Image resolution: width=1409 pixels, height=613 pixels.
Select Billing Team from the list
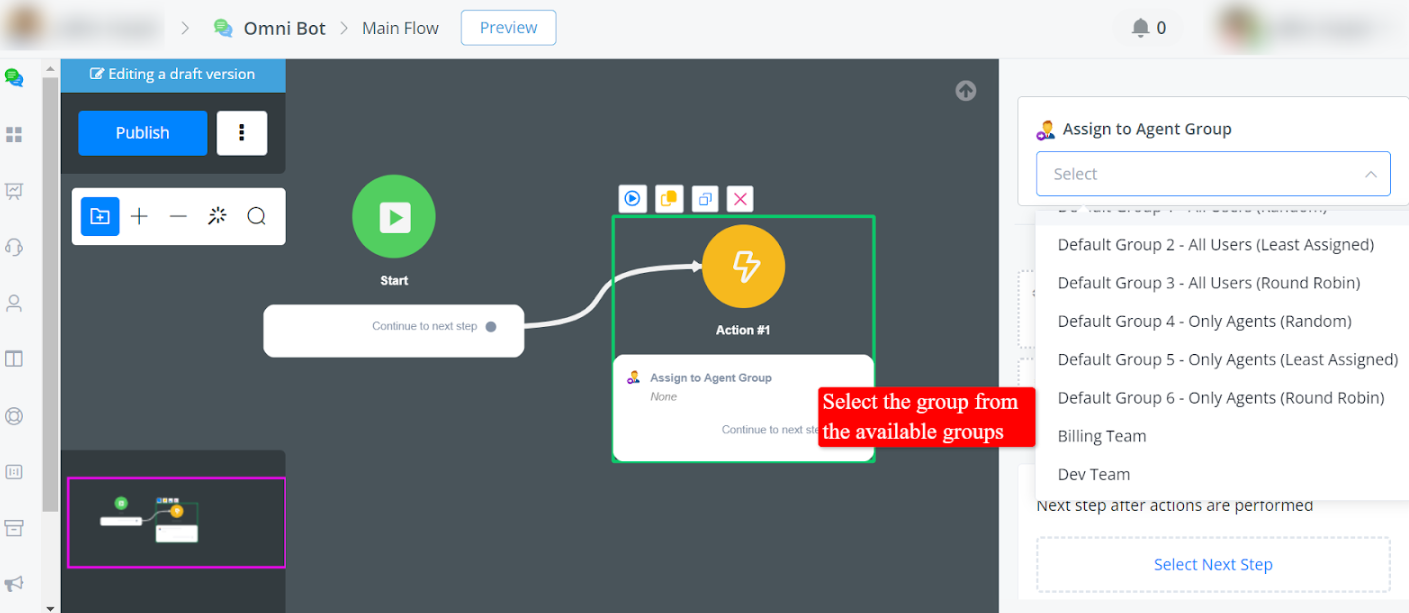(1102, 436)
